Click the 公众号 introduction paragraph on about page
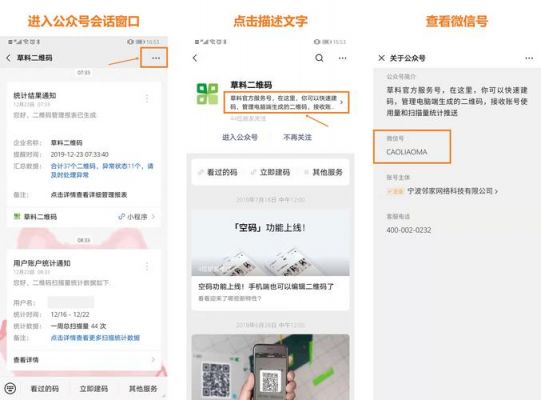 (457, 101)
